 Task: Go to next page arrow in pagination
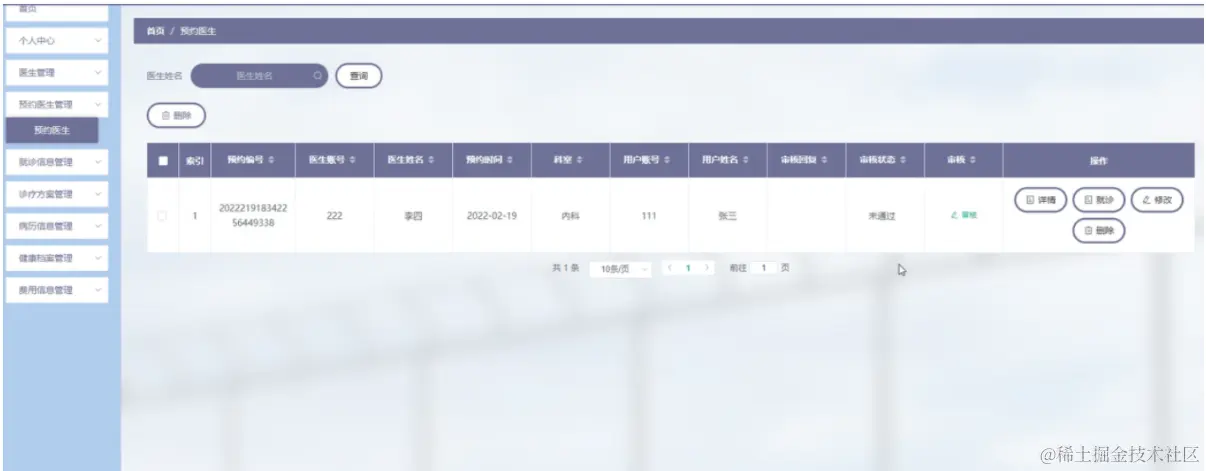[708, 269]
